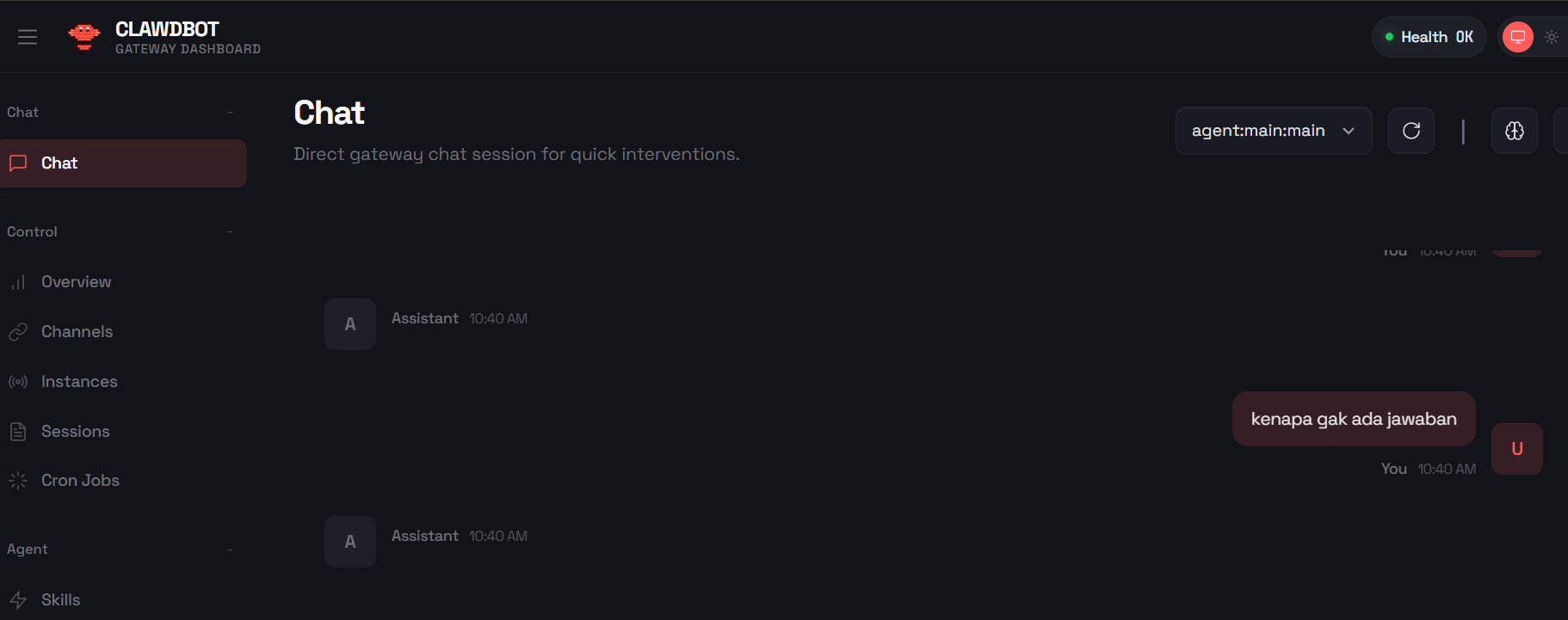This screenshot has height=620, width=1568.
Task: Open the hamburger menu to collapse sidebar
Action: click(x=28, y=37)
